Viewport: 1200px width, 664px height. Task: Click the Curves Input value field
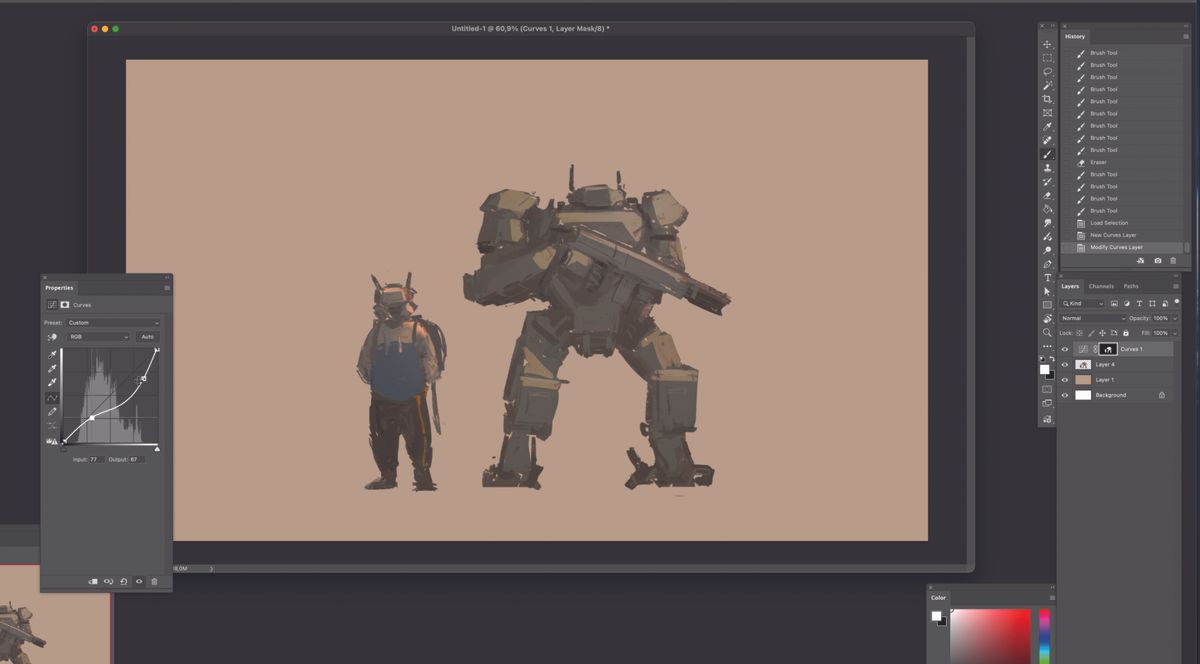[x=96, y=459]
